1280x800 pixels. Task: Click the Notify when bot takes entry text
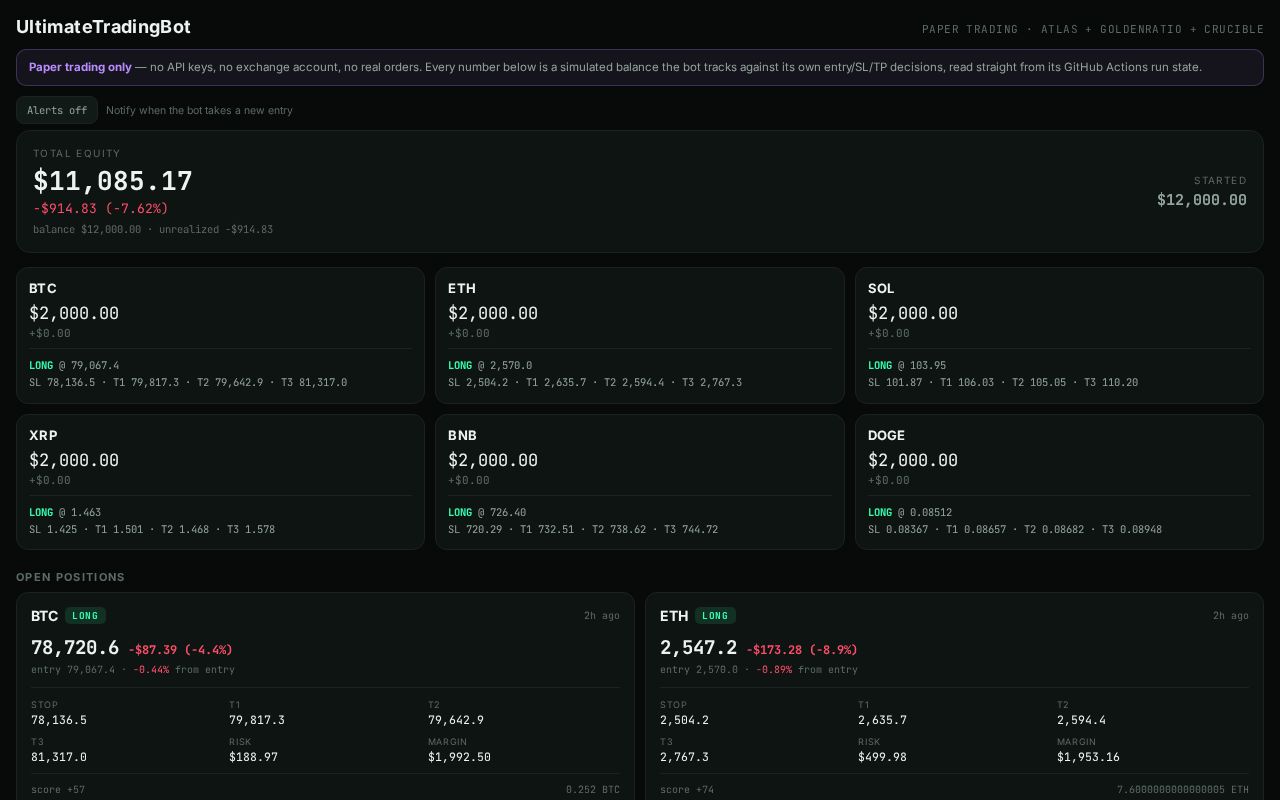[x=199, y=110]
